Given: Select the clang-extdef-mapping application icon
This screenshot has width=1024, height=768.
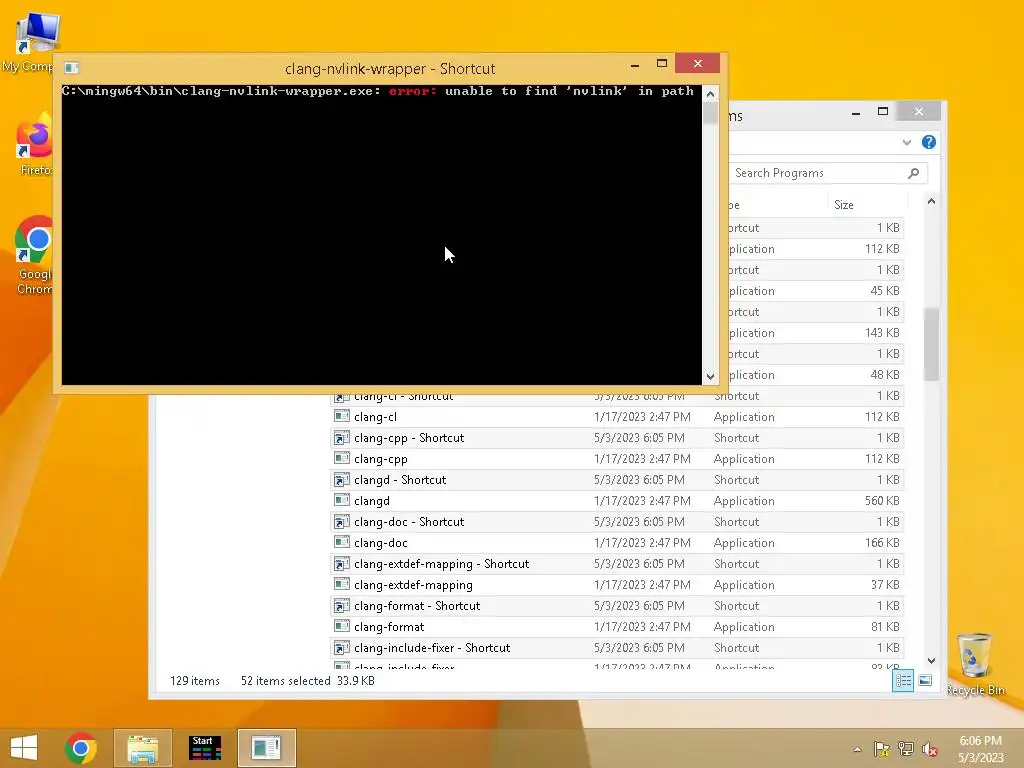Looking at the screenshot, I should (x=341, y=584).
